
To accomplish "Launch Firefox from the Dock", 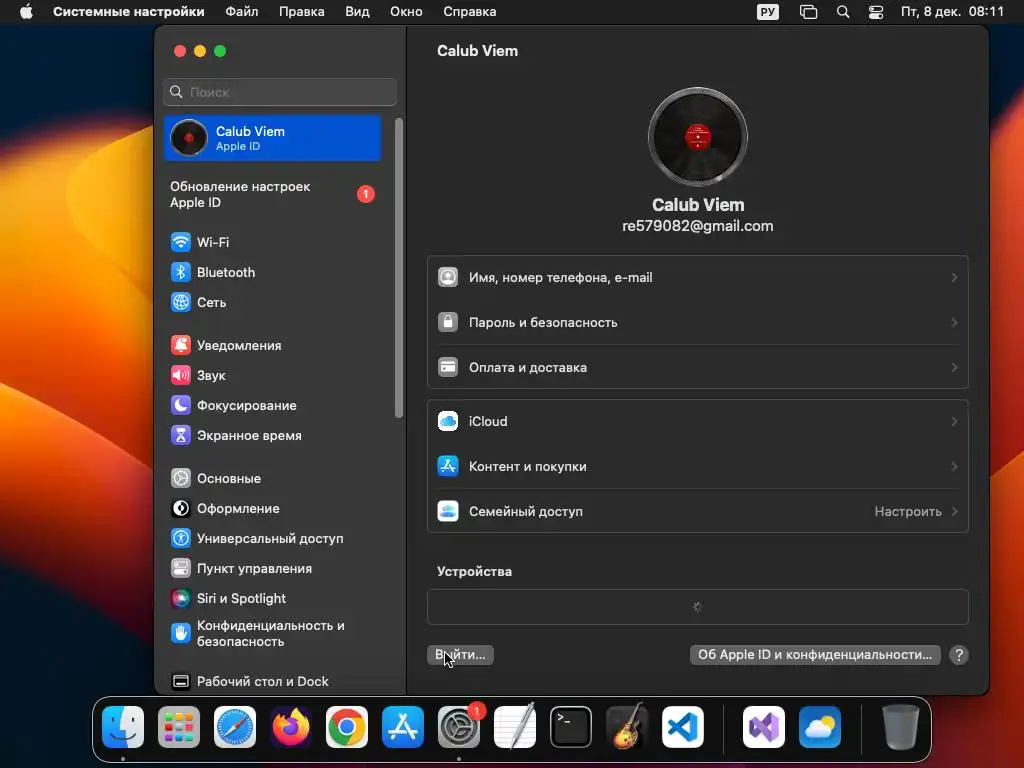I will click(291, 727).
